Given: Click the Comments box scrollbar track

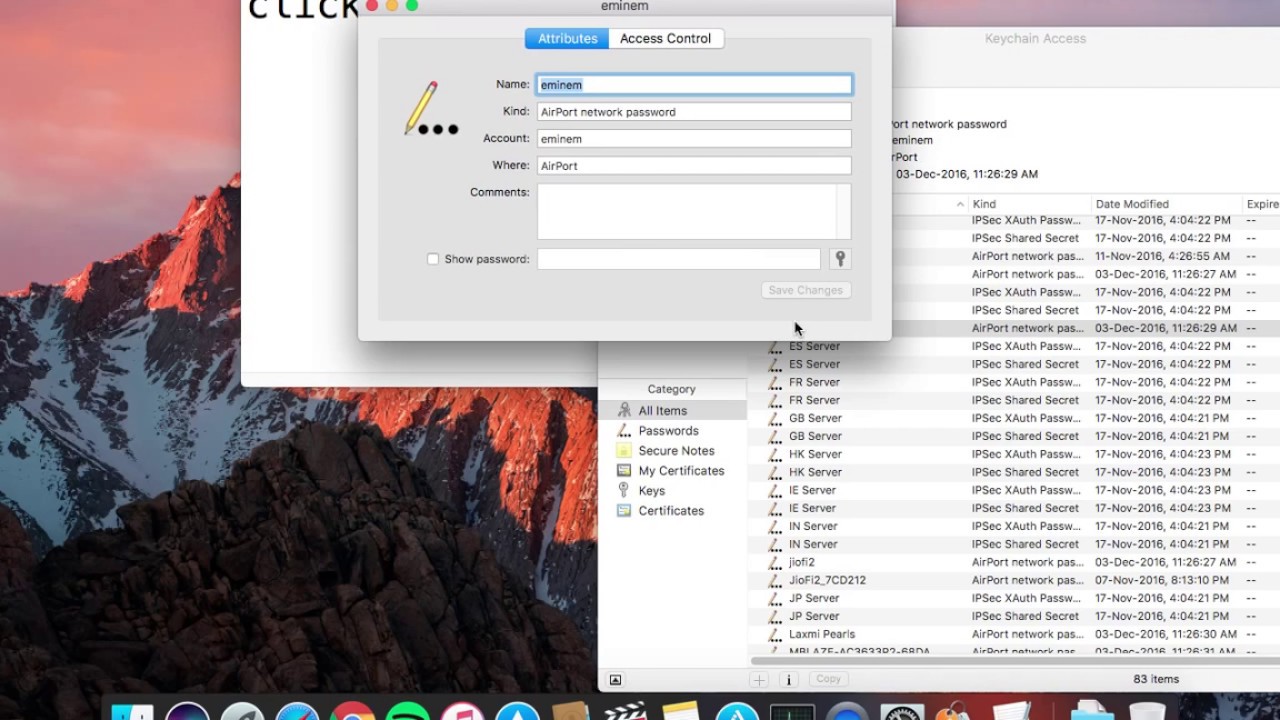Looking at the screenshot, I should pyautogui.click(x=844, y=211).
